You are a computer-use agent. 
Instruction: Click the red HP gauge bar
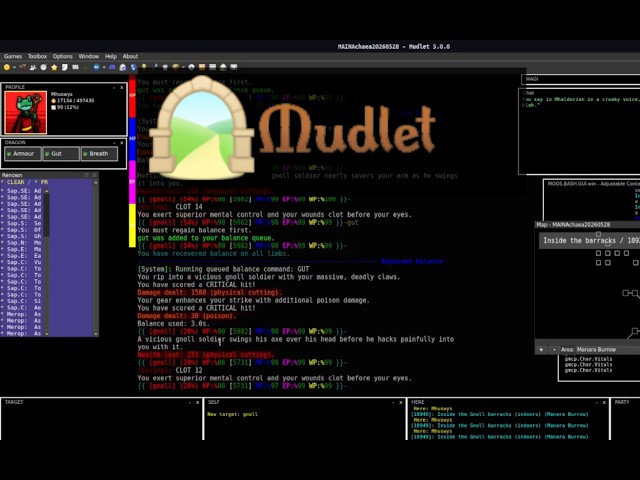(x=132, y=96)
